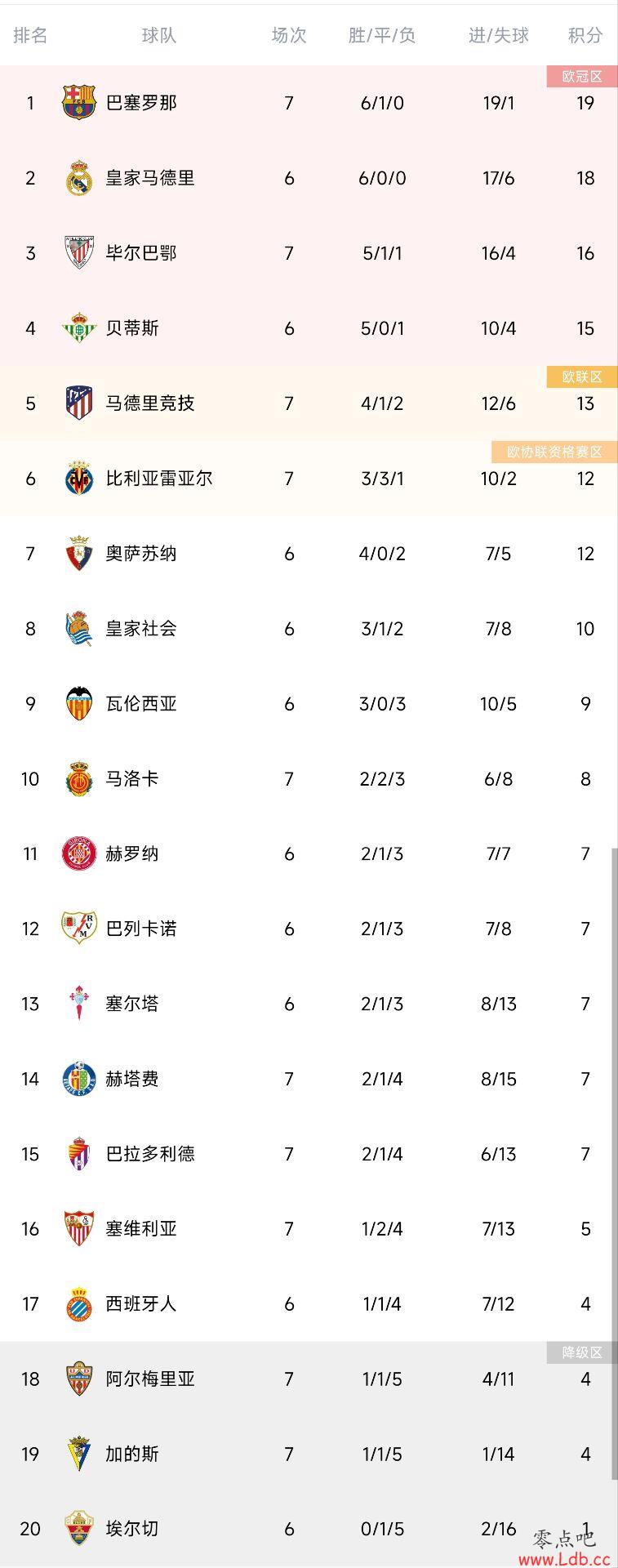
Task: Click the Girona red round crest
Action: (x=79, y=854)
